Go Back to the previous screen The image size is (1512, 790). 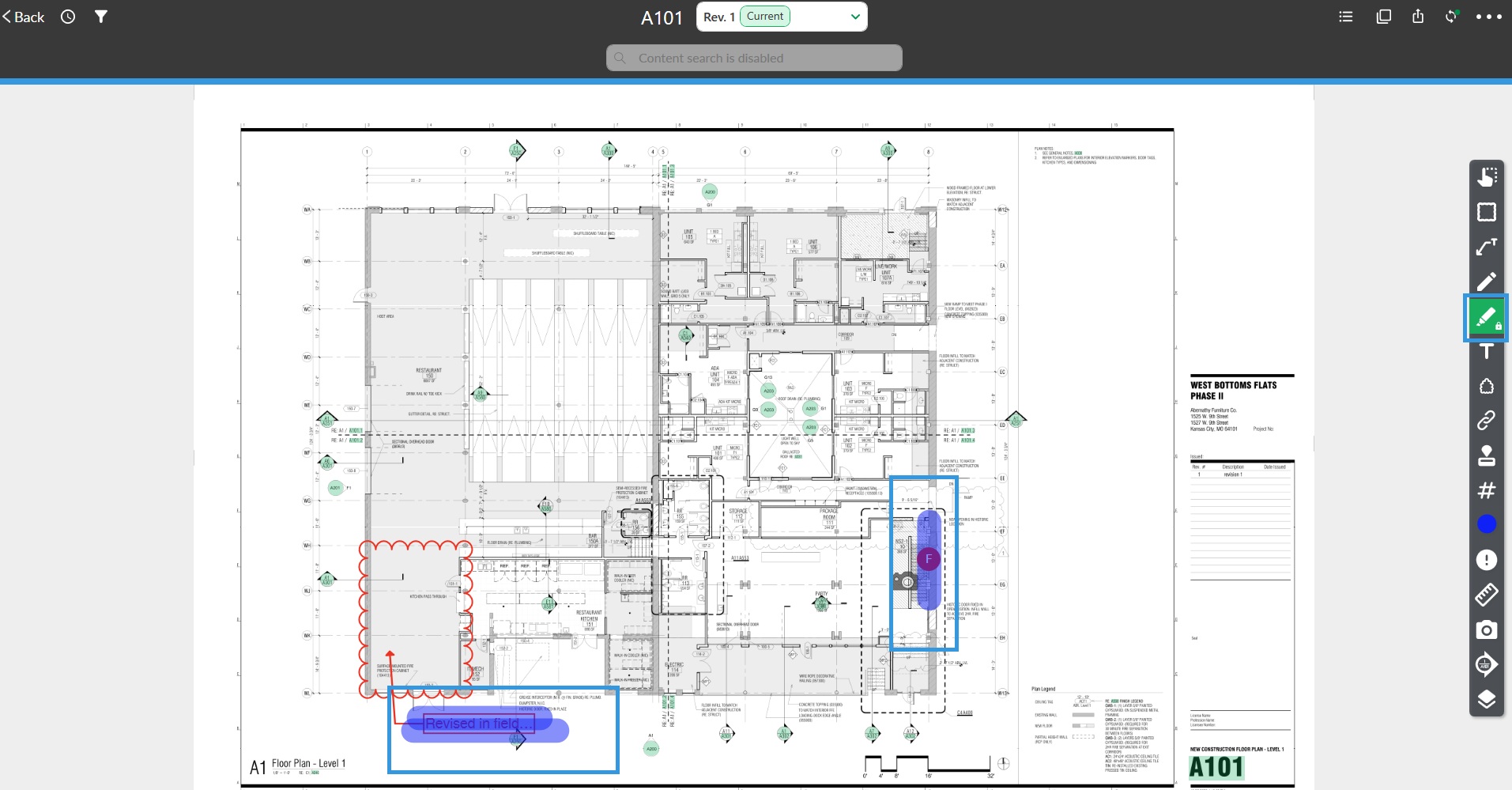[23, 17]
